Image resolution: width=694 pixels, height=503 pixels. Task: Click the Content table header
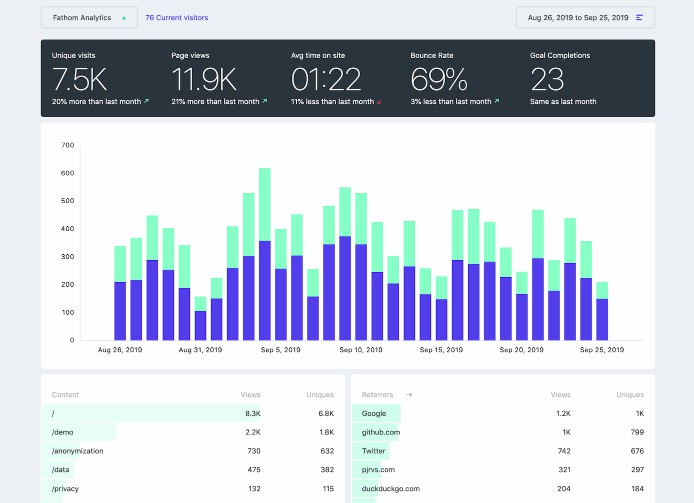pyautogui.click(x=65, y=395)
